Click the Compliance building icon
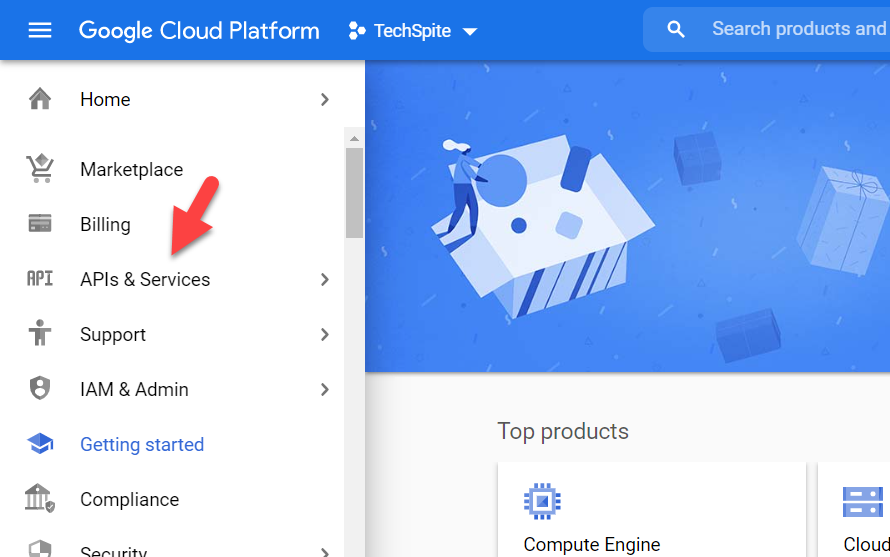Screen dimensions: 890x557 click(40, 499)
